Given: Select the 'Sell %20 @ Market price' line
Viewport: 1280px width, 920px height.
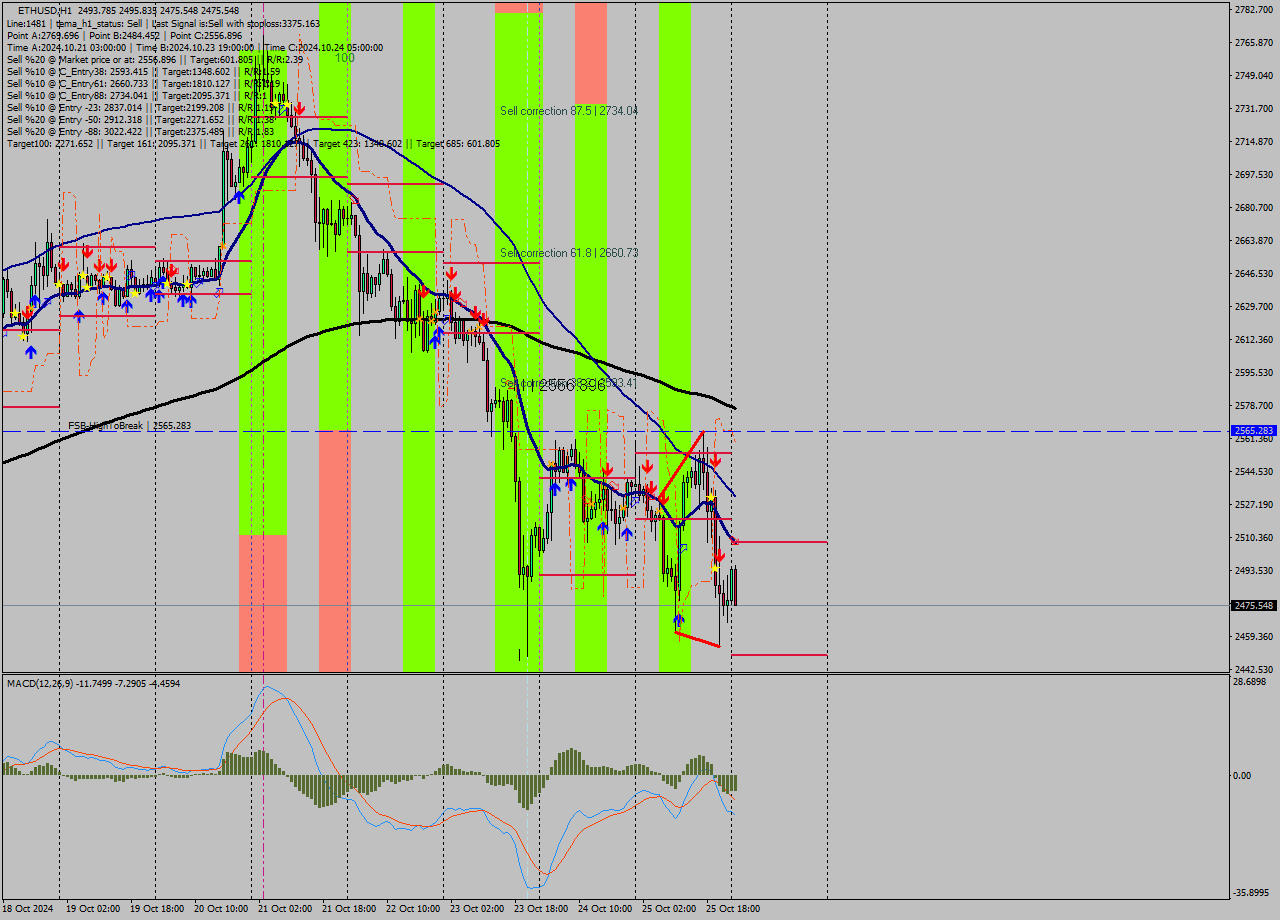Looking at the screenshot, I should pyautogui.click(x=155, y=59).
